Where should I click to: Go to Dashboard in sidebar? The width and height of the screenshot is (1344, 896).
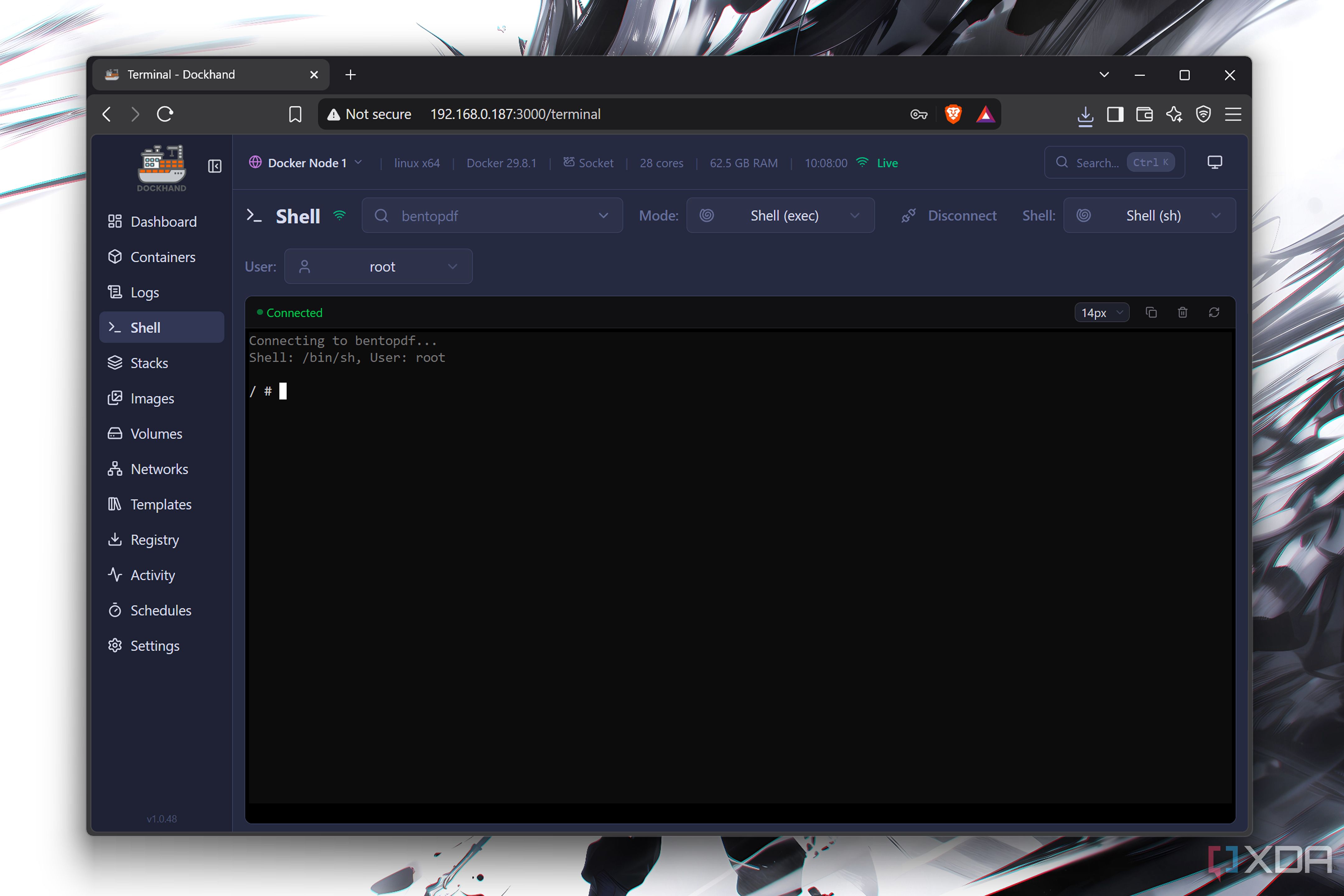(x=162, y=222)
